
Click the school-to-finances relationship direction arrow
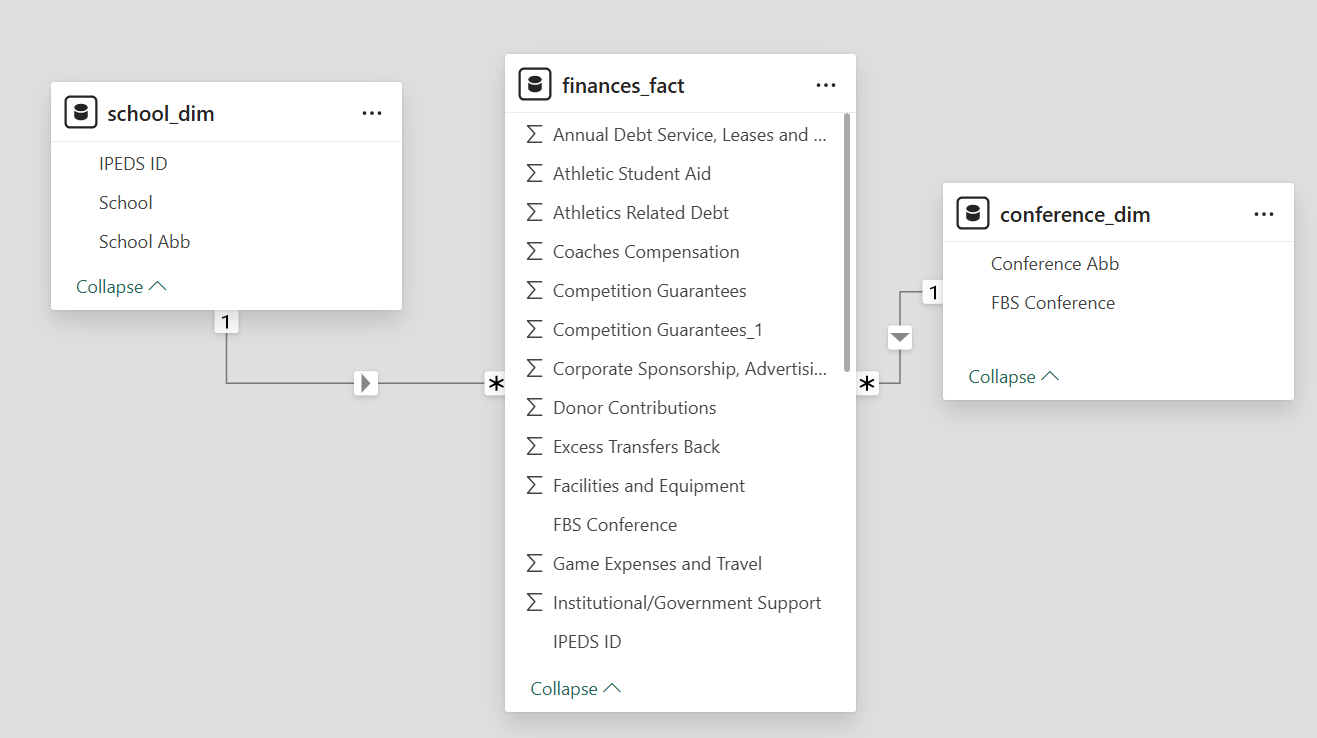366,383
